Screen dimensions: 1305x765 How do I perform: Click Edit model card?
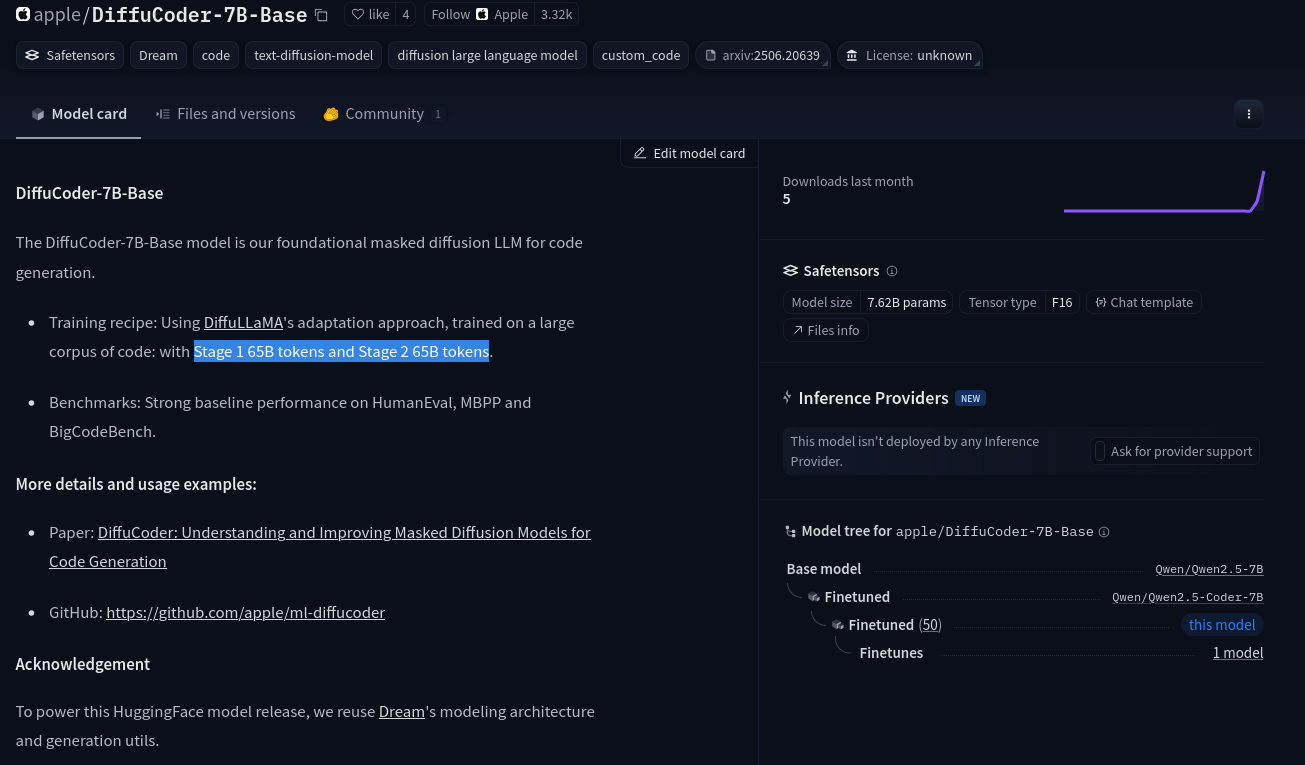click(690, 153)
